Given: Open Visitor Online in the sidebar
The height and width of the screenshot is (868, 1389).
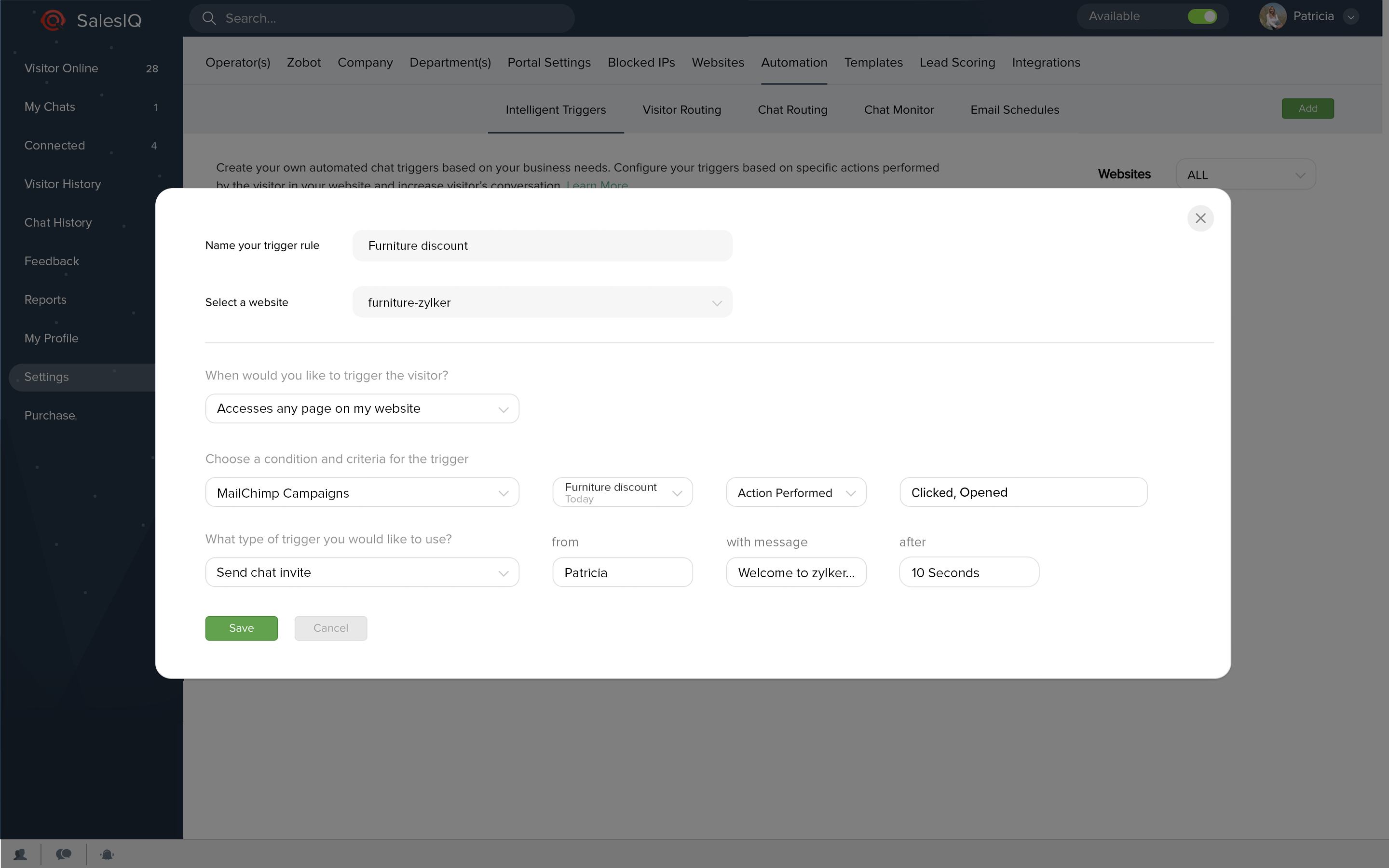Looking at the screenshot, I should pos(61,68).
